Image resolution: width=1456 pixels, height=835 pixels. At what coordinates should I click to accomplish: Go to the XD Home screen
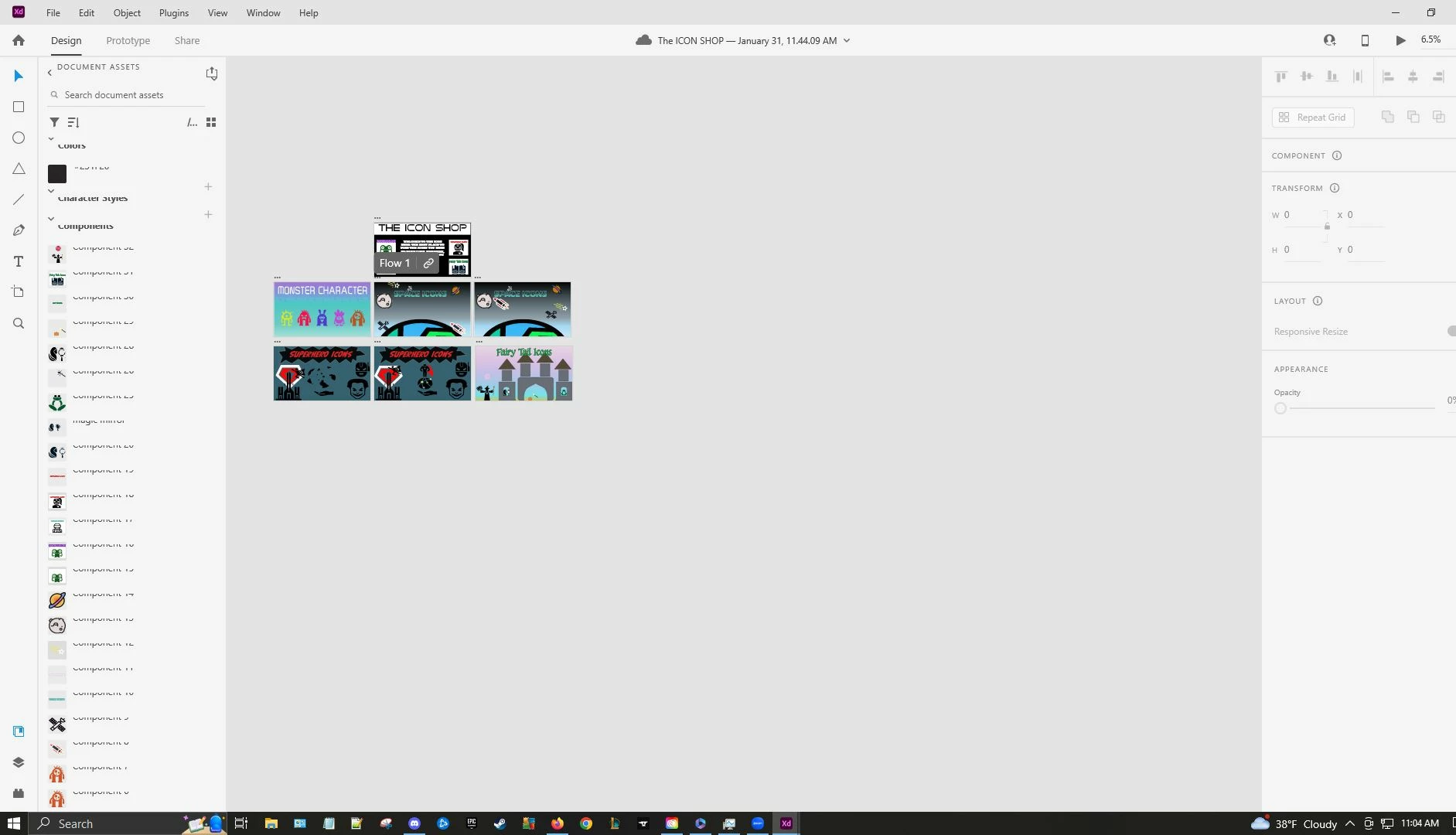coord(19,40)
